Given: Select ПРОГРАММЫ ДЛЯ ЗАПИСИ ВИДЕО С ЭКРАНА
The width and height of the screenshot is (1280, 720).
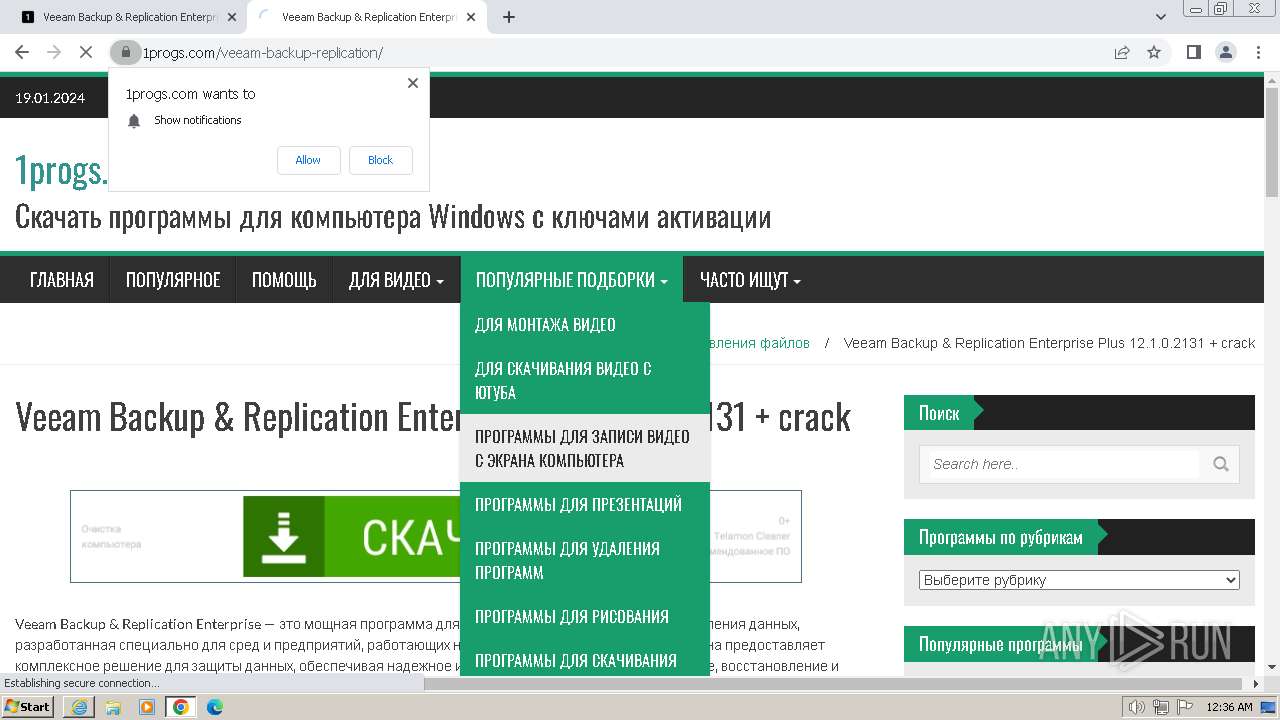Looking at the screenshot, I should tap(585, 448).
